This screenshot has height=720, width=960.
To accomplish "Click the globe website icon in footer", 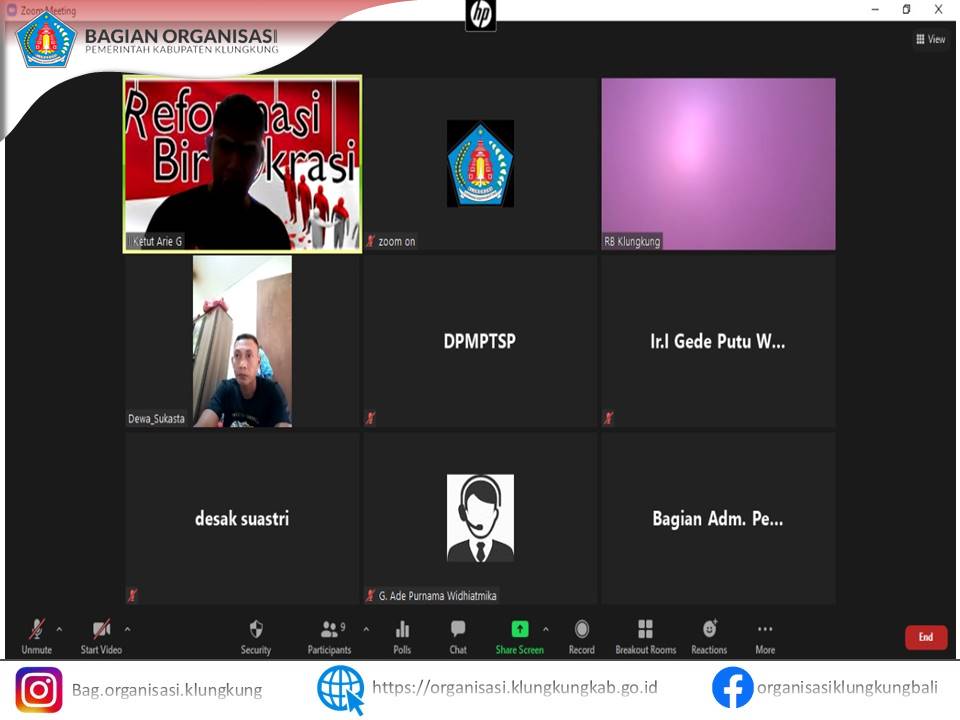I will (340, 690).
